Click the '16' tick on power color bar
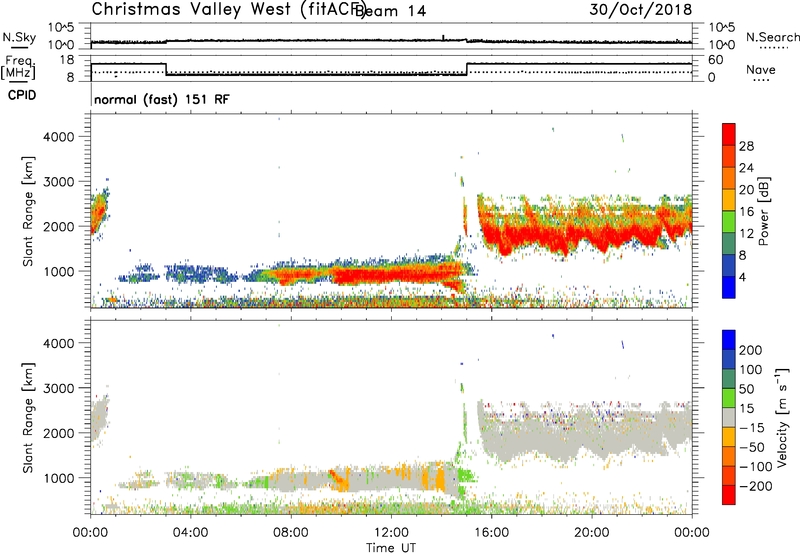The image size is (800, 554). pyautogui.click(x=746, y=212)
